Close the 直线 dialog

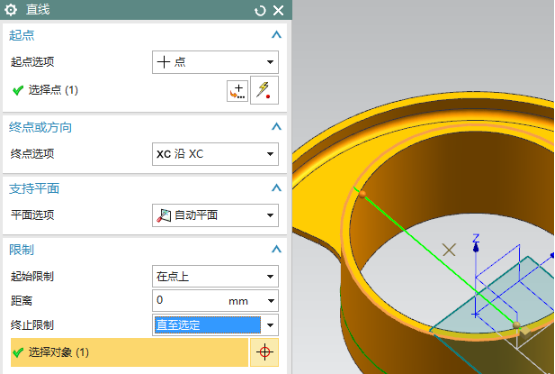[279, 10]
